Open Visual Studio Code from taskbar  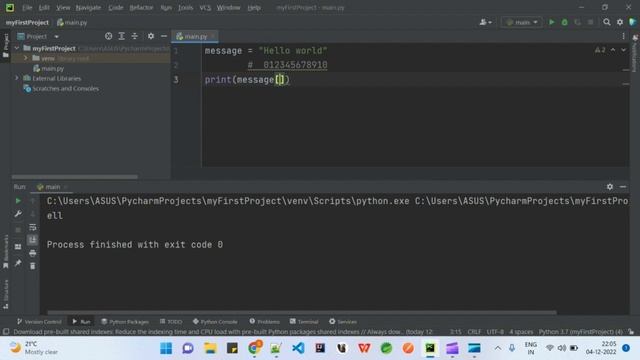click(x=298, y=348)
